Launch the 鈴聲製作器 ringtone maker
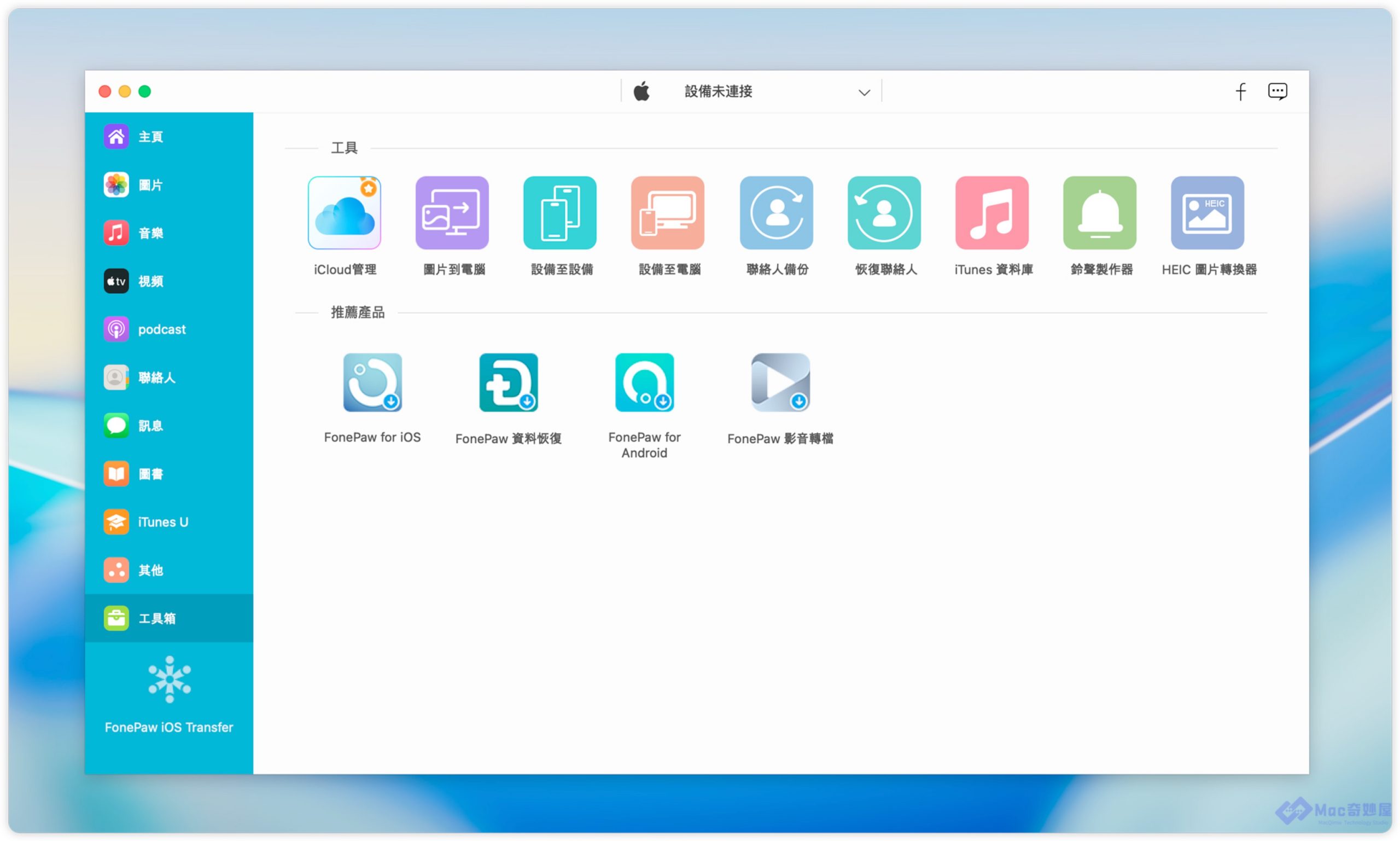 click(x=1099, y=213)
